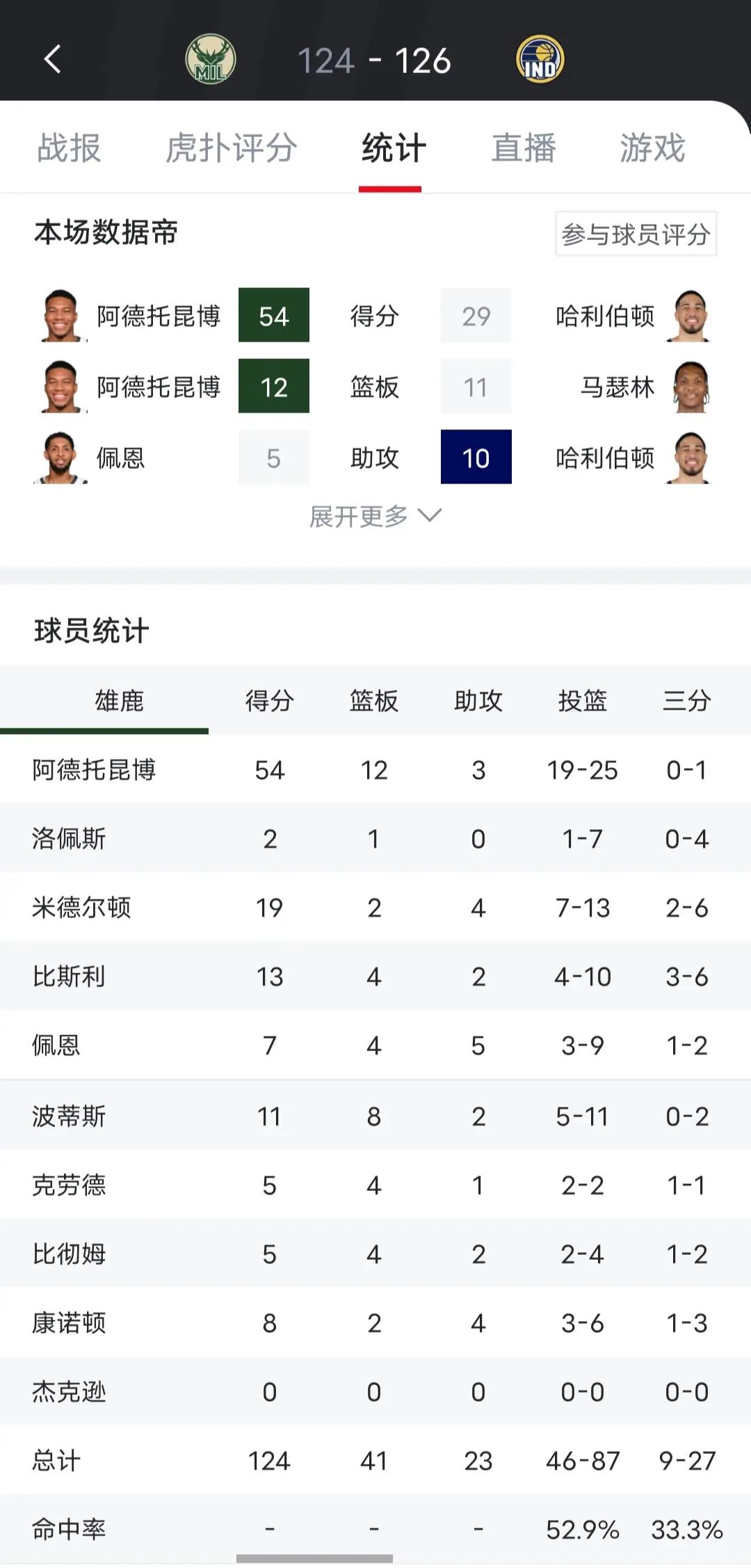The width and height of the screenshot is (751, 1568).
Task: Open the 得分 column header to sort
Action: pyautogui.click(x=270, y=702)
